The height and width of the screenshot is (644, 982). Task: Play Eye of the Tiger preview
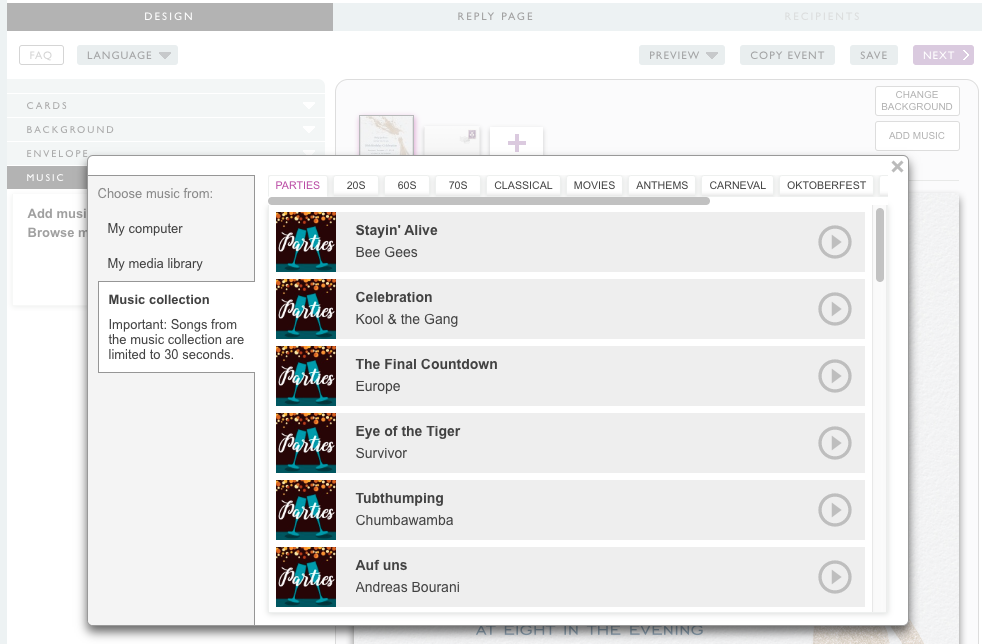click(834, 443)
